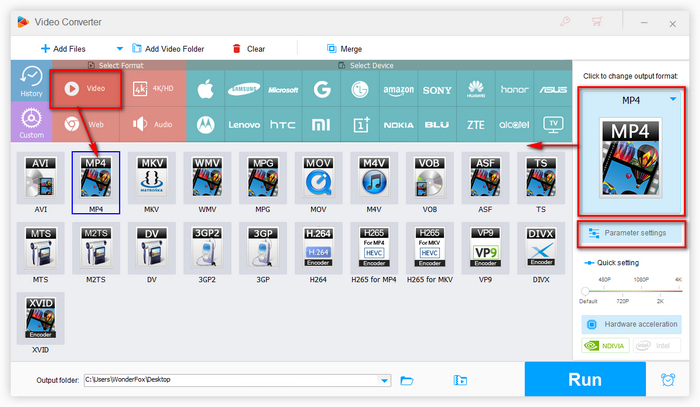Screen dimensions: 700x407
Task: Open the ASUS device category
Action: click(553, 89)
